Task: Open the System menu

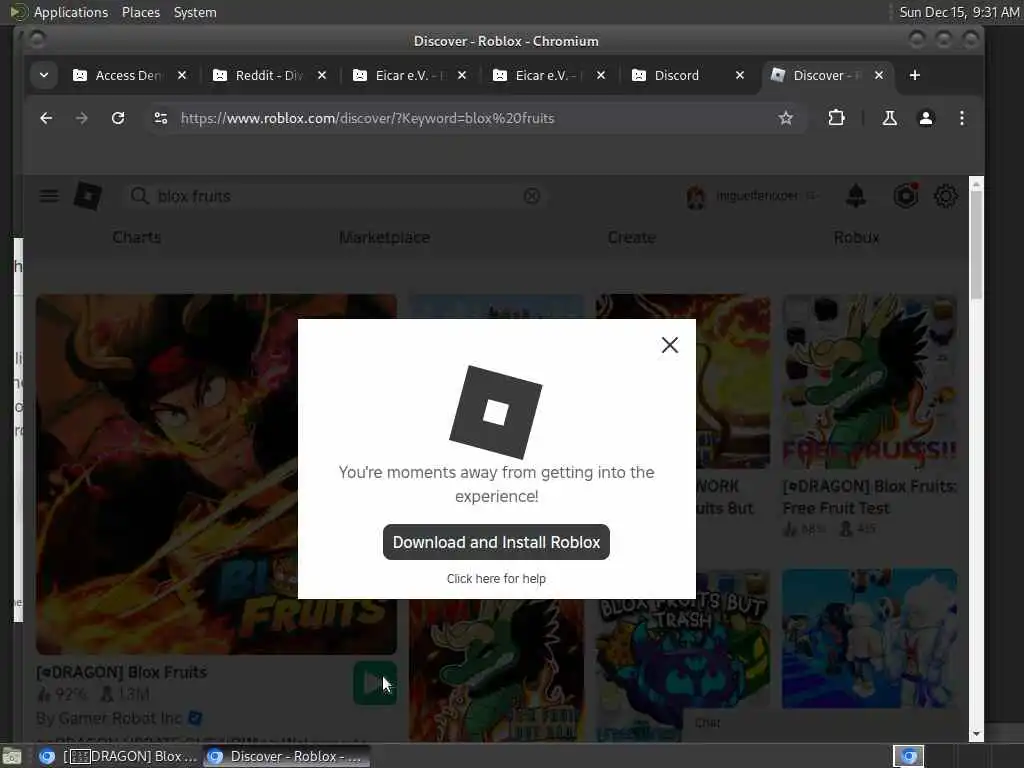Action: pos(195,12)
